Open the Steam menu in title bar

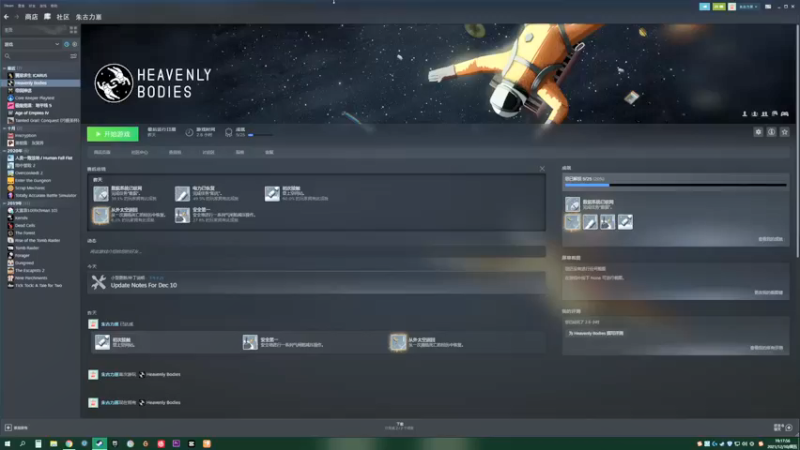click(9, 6)
